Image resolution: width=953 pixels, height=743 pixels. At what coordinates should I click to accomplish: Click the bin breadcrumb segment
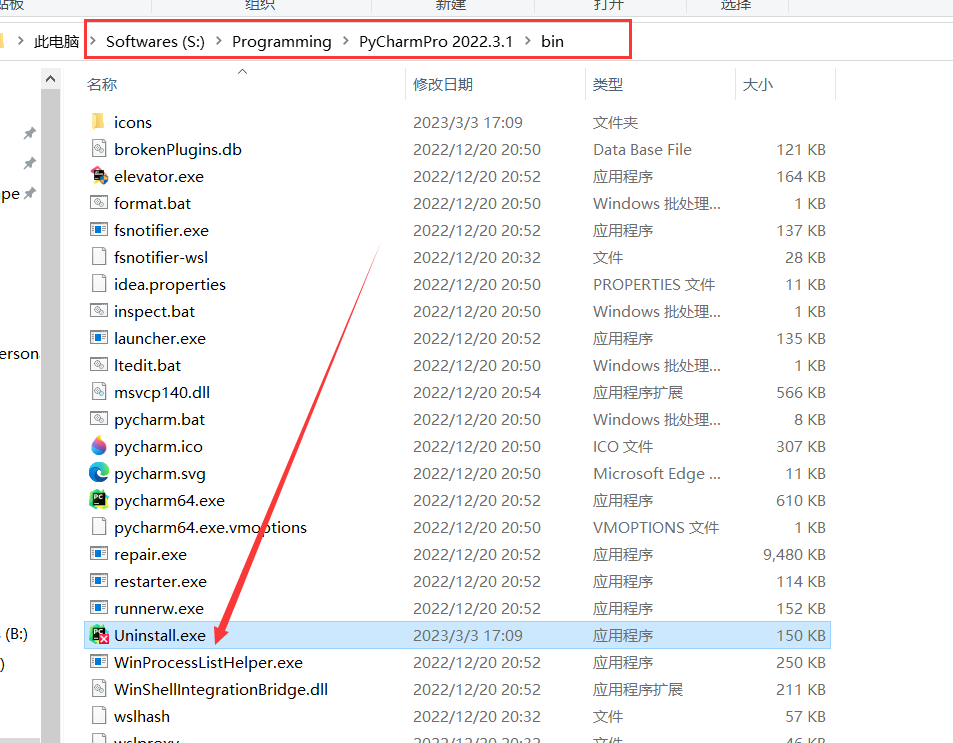click(x=552, y=41)
